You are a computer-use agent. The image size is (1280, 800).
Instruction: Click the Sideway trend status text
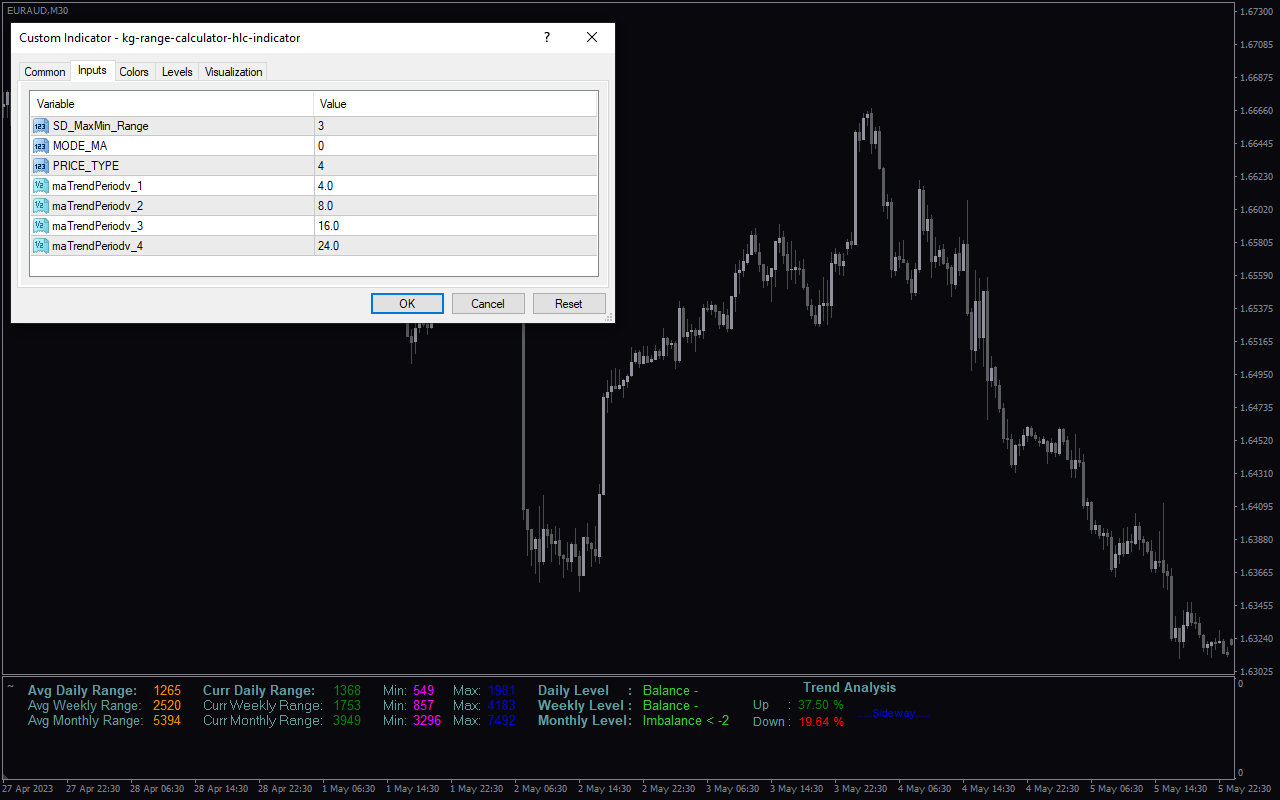[x=894, y=714]
